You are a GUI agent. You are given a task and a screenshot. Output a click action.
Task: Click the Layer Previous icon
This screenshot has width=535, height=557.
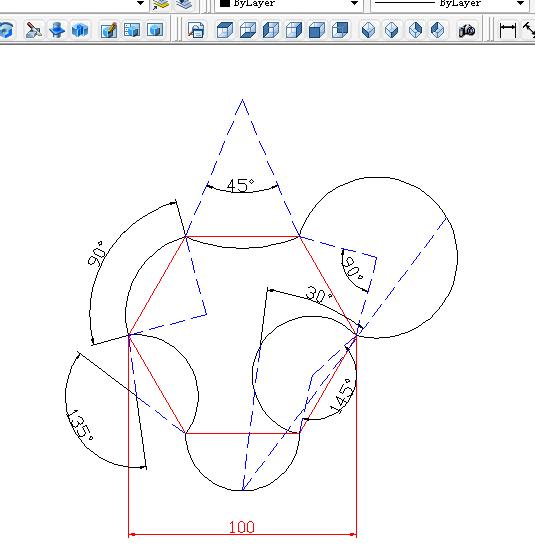184,4
